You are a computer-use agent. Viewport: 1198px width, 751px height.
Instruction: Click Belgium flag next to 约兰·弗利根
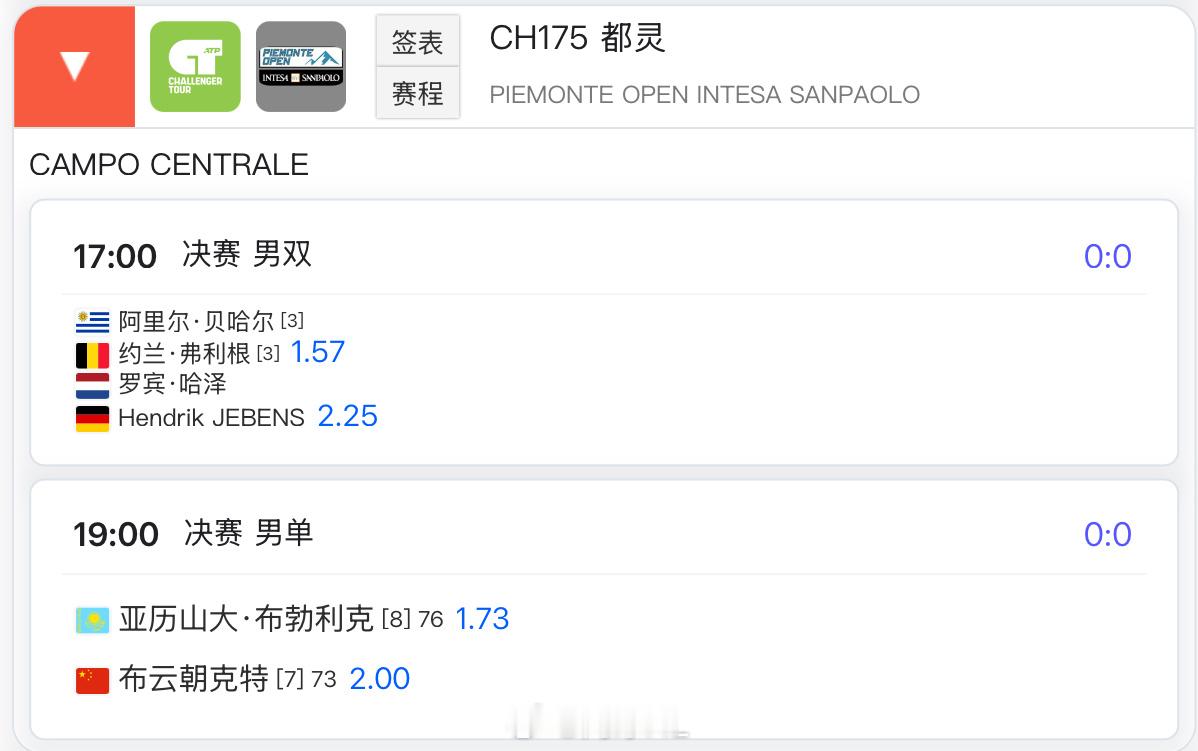(92, 355)
